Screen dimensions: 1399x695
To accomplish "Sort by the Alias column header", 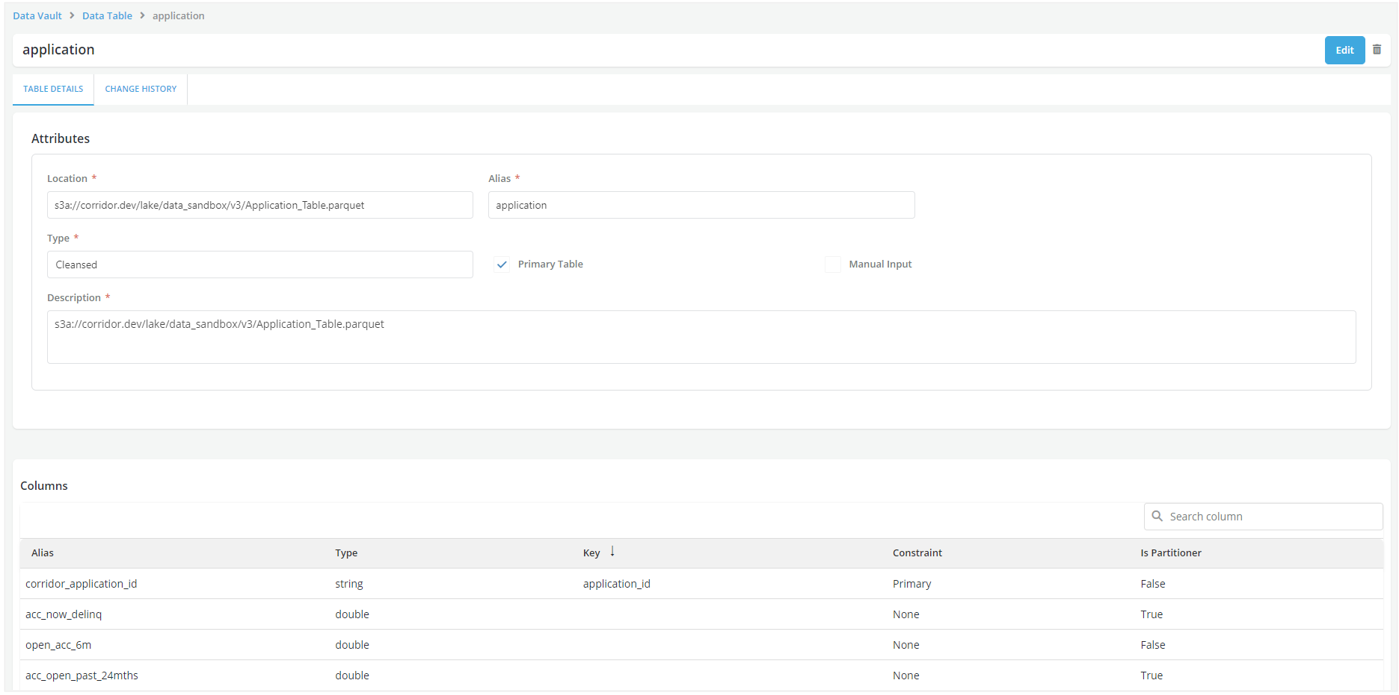I will 43,553.
